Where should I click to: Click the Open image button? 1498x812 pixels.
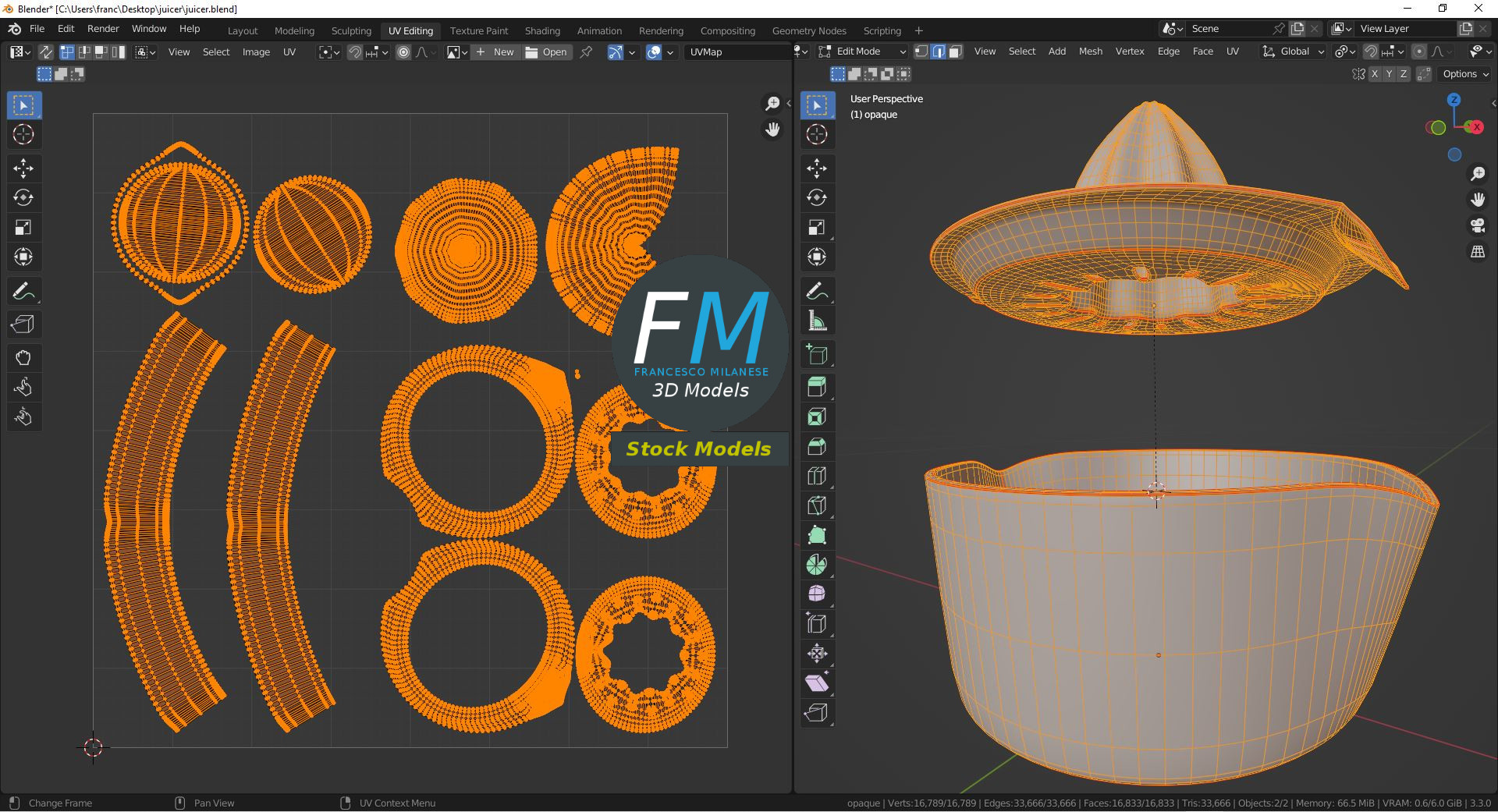point(547,52)
